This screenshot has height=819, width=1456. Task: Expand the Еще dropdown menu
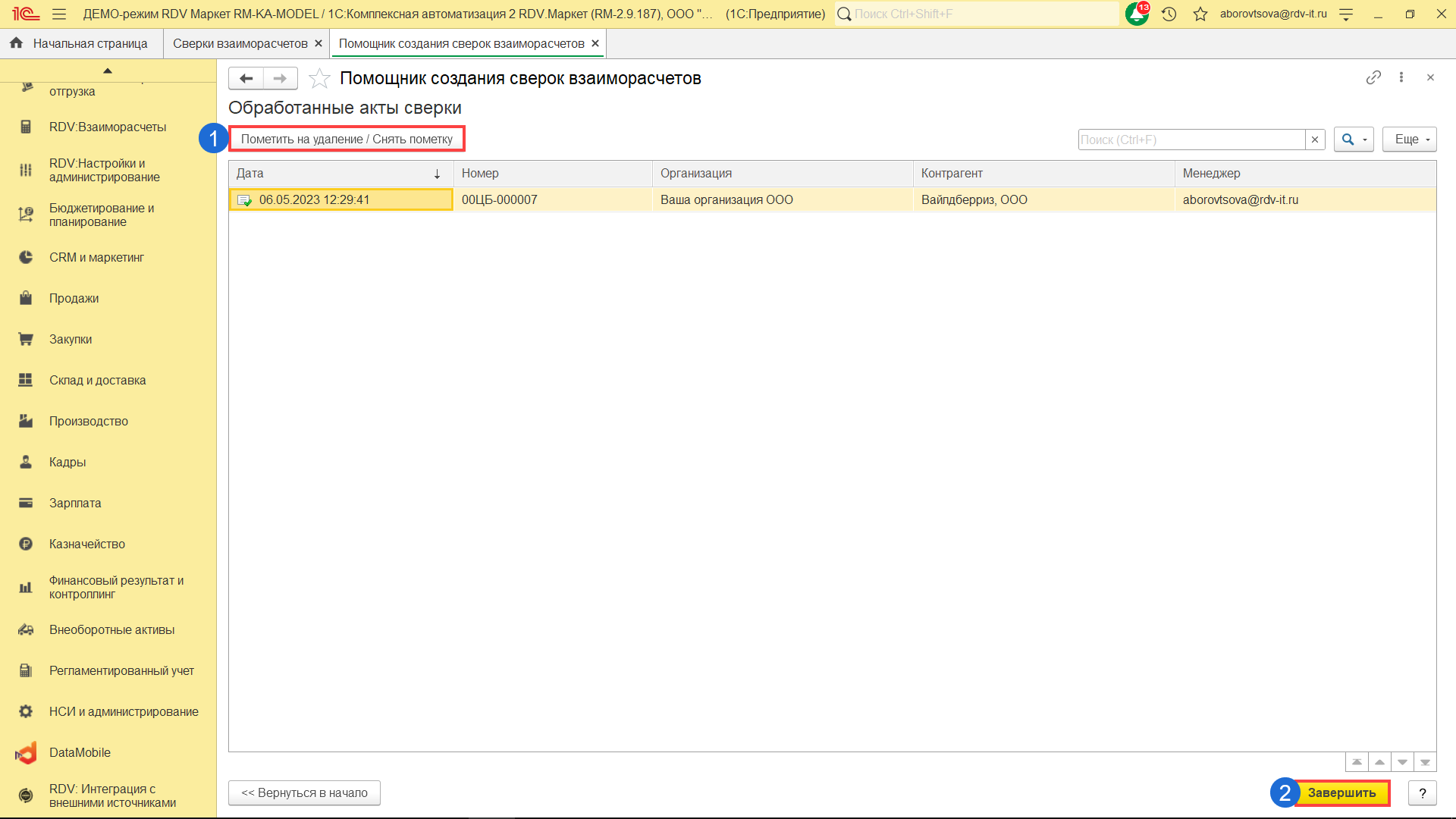coord(1409,140)
